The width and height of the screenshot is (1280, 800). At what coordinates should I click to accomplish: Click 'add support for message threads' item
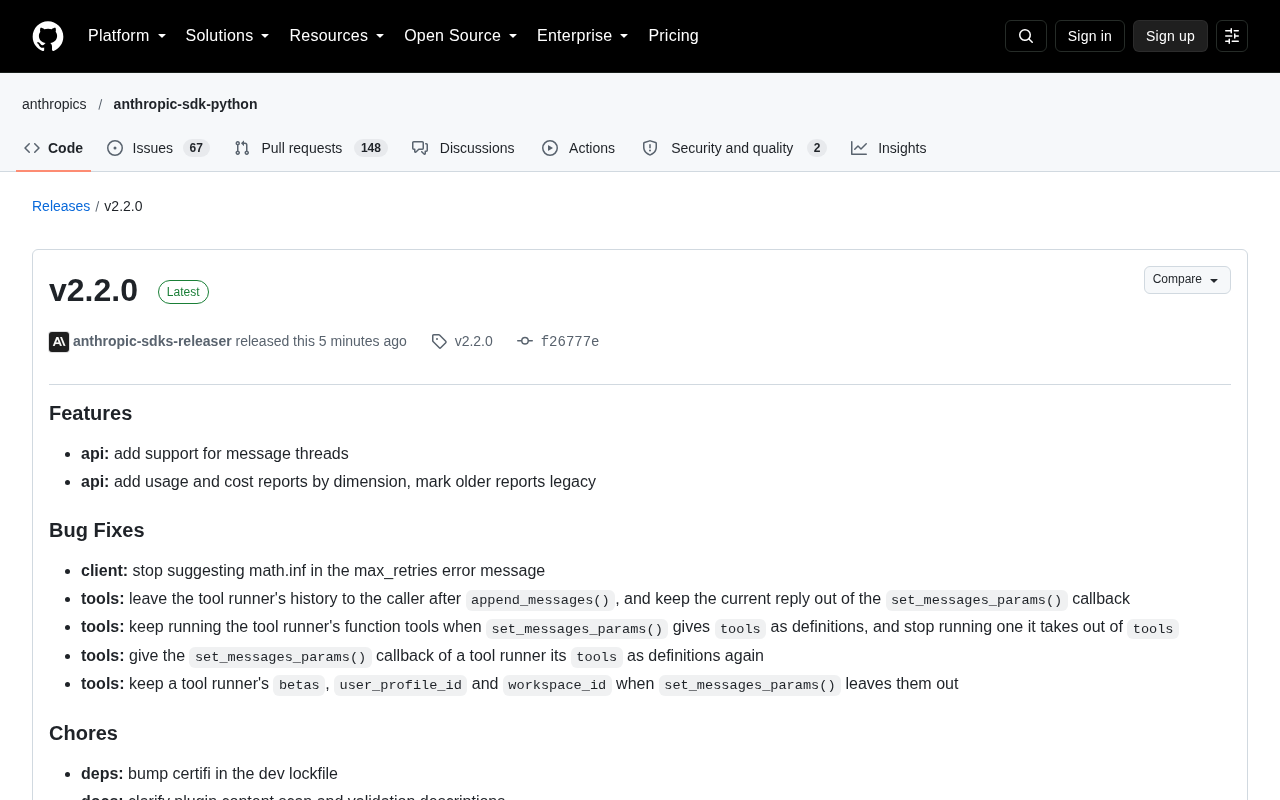[231, 453]
